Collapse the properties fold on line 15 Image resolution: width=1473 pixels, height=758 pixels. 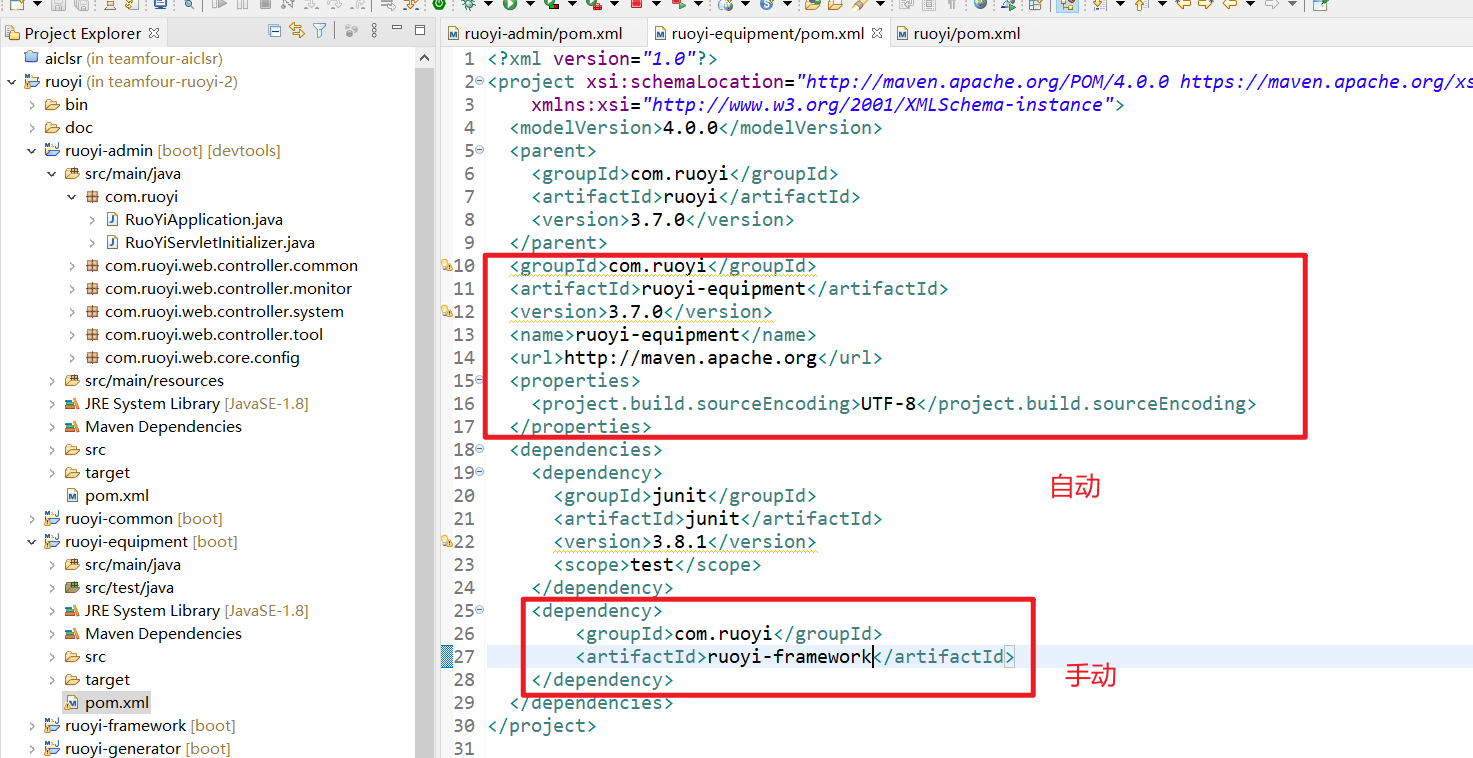479,380
